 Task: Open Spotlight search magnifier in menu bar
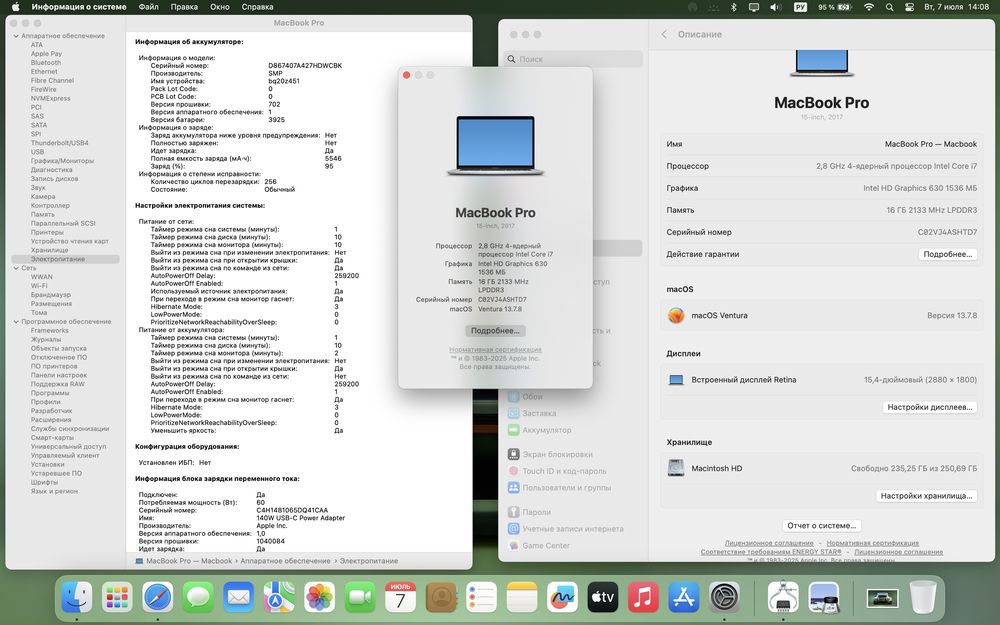point(890,7)
